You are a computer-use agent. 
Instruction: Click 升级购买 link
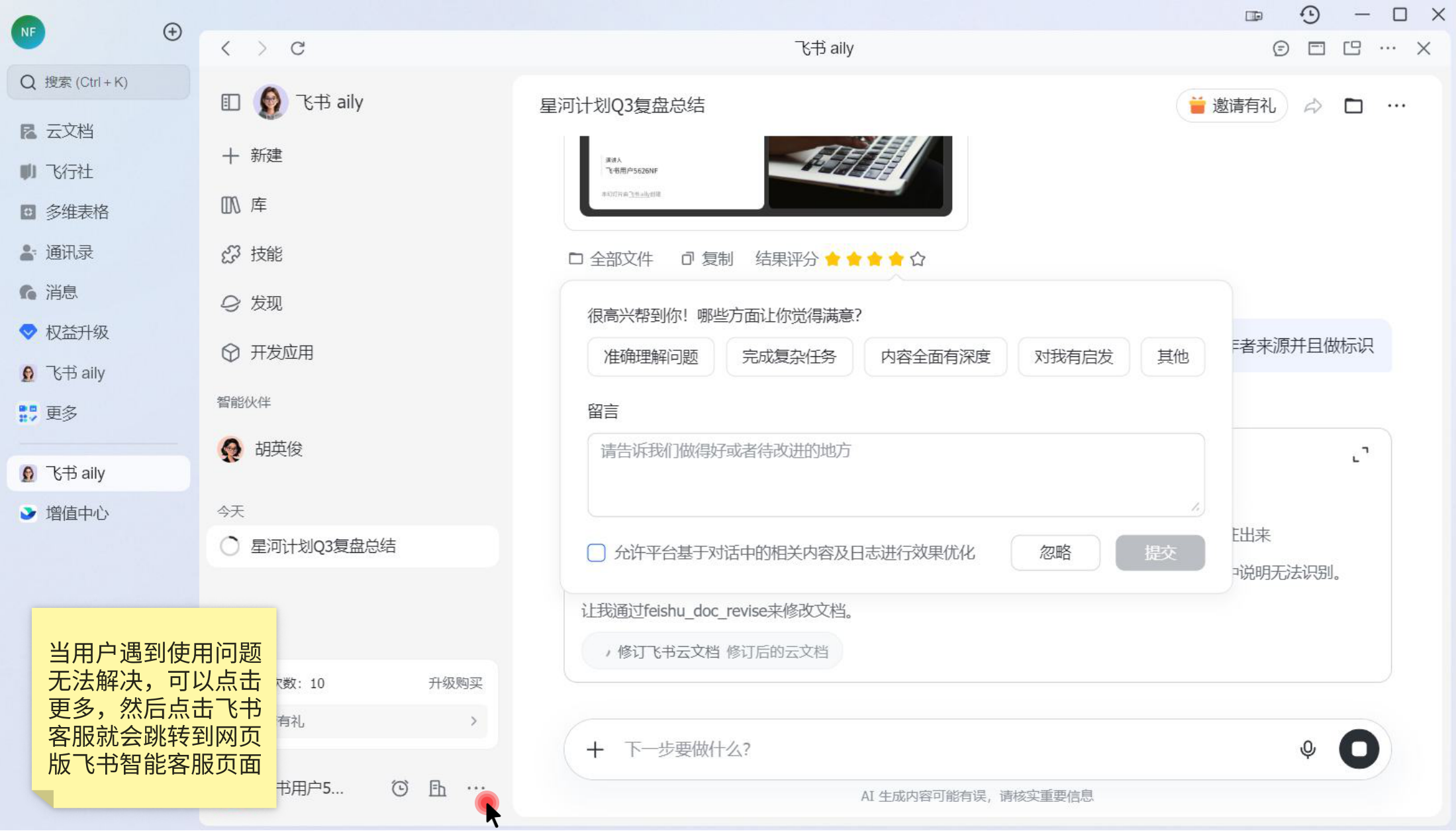456,683
